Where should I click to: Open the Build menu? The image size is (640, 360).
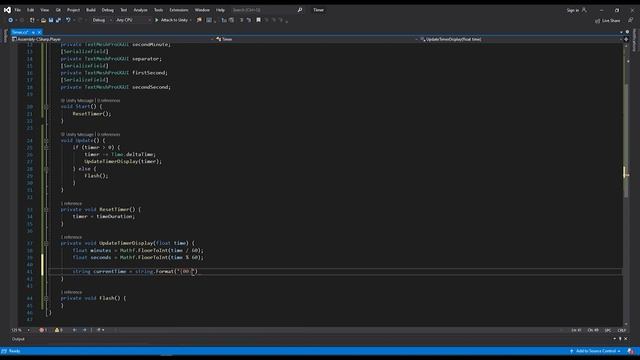91,10
